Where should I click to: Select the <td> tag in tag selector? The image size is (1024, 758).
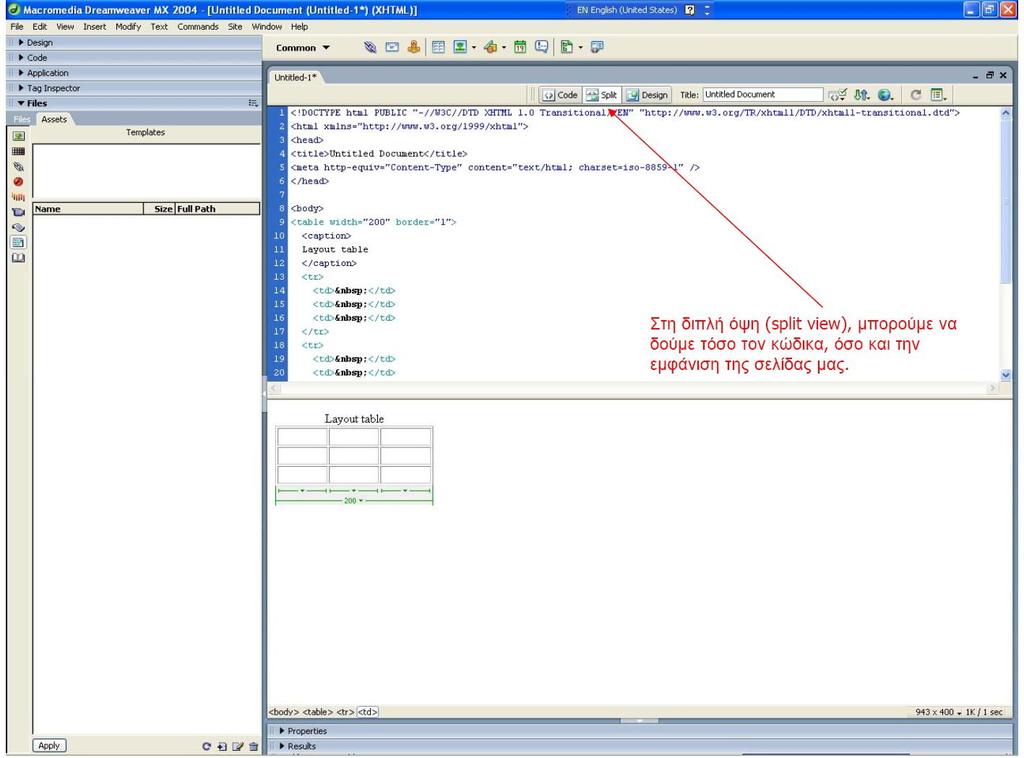point(368,712)
